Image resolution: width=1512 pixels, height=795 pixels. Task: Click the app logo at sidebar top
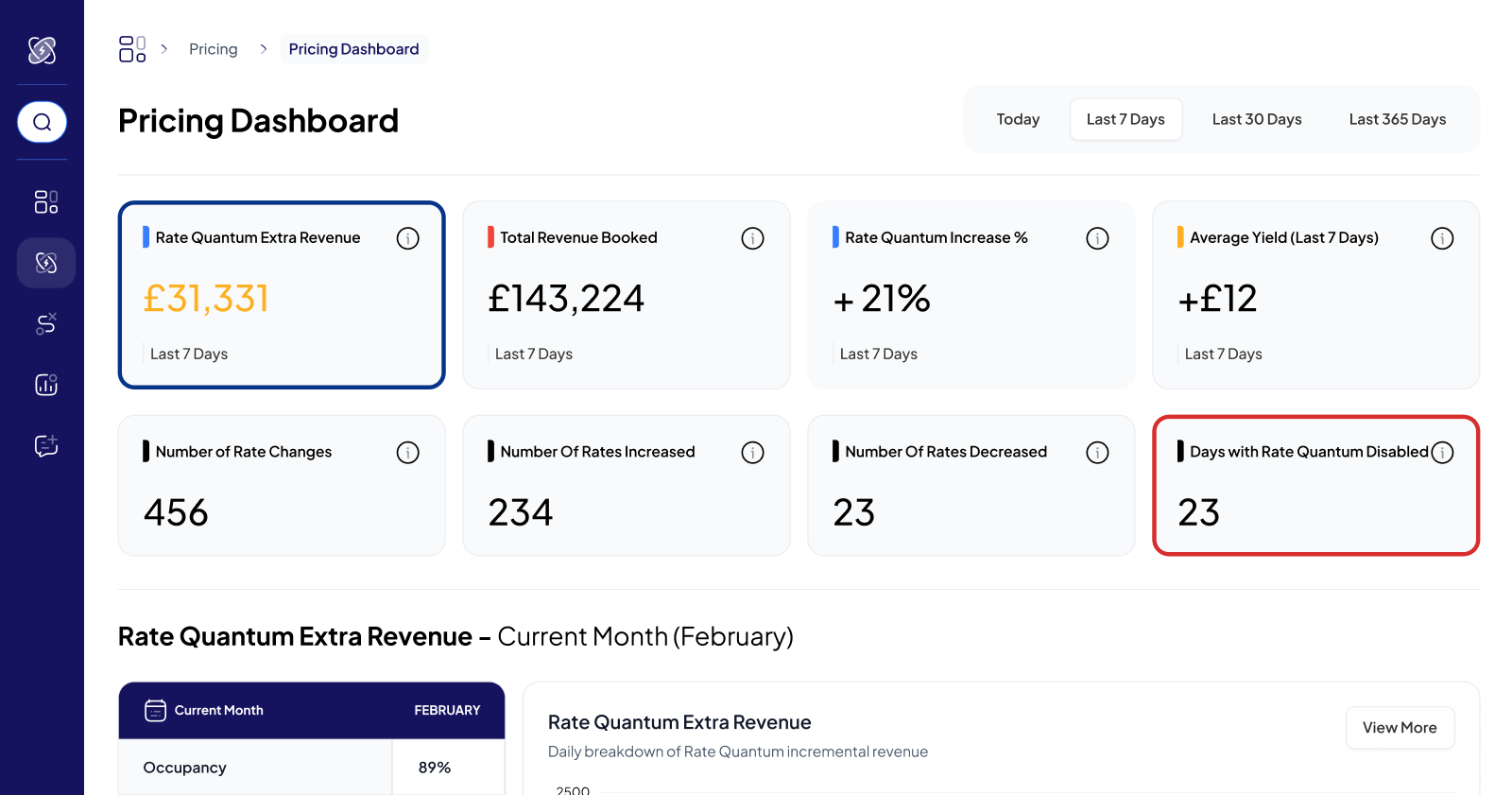[x=42, y=49]
